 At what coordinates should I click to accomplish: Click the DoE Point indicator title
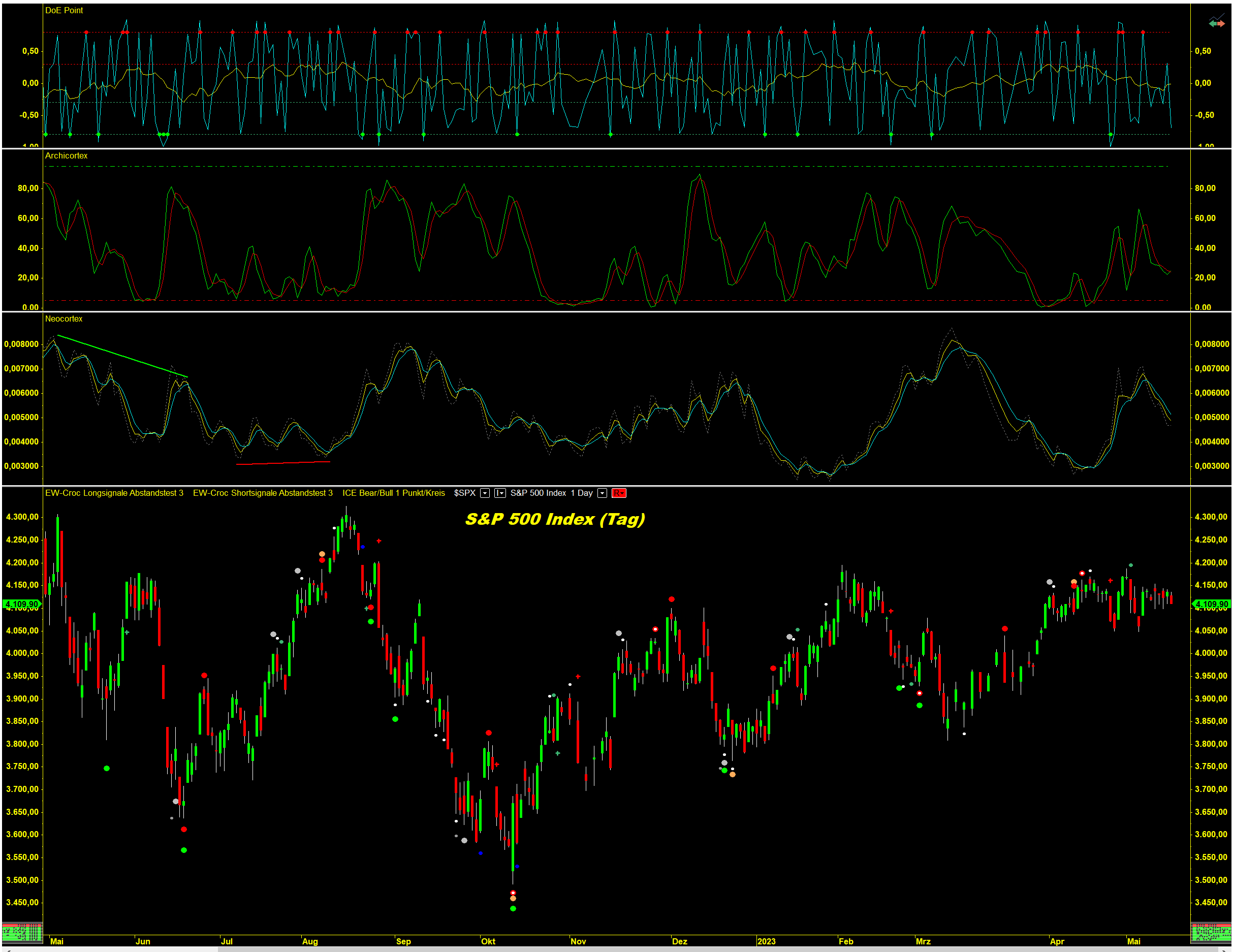point(64,10)
